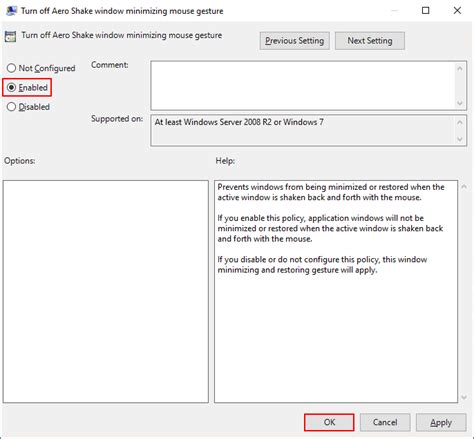Click the policy icon in the title bar

tap(11, 11)
